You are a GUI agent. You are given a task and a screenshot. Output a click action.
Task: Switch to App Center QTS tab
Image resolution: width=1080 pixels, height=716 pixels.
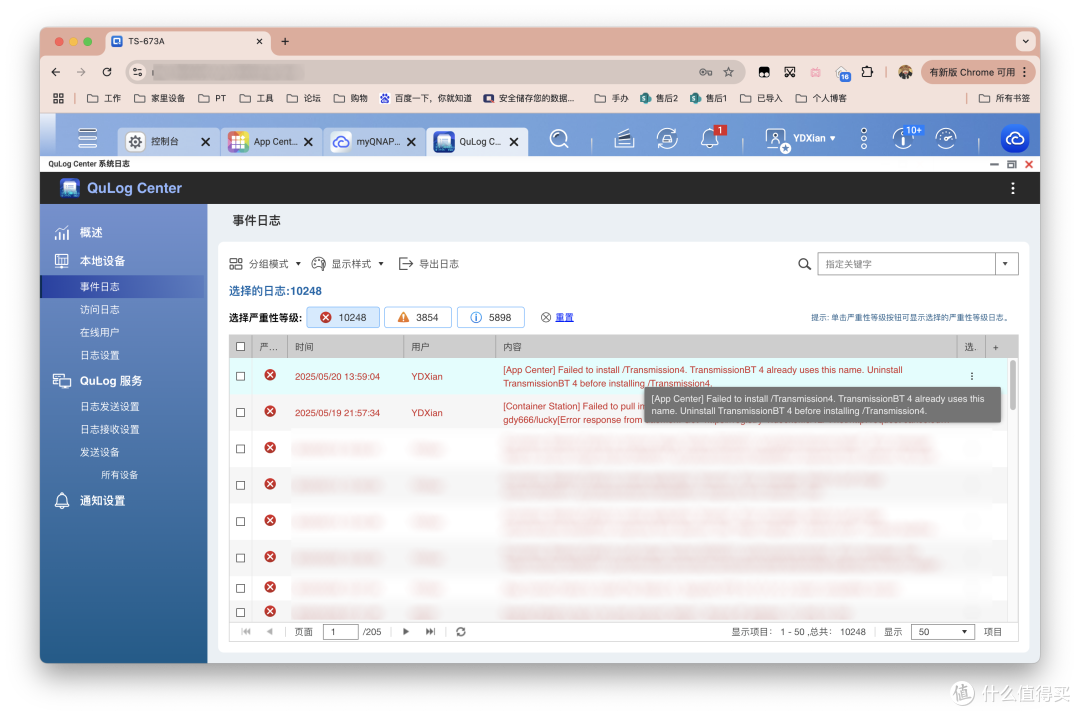tap(271, 141)
